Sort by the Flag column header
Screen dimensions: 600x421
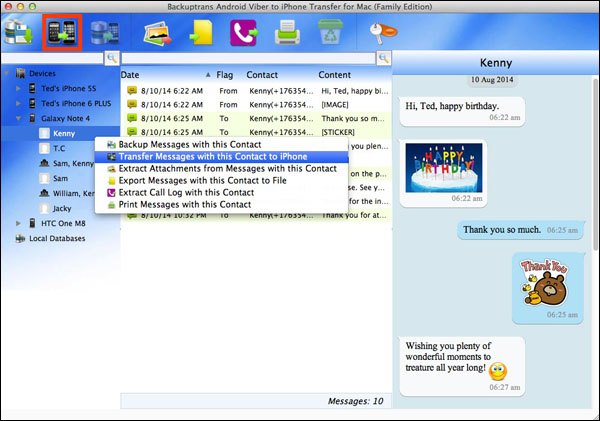tap(225, 75)
